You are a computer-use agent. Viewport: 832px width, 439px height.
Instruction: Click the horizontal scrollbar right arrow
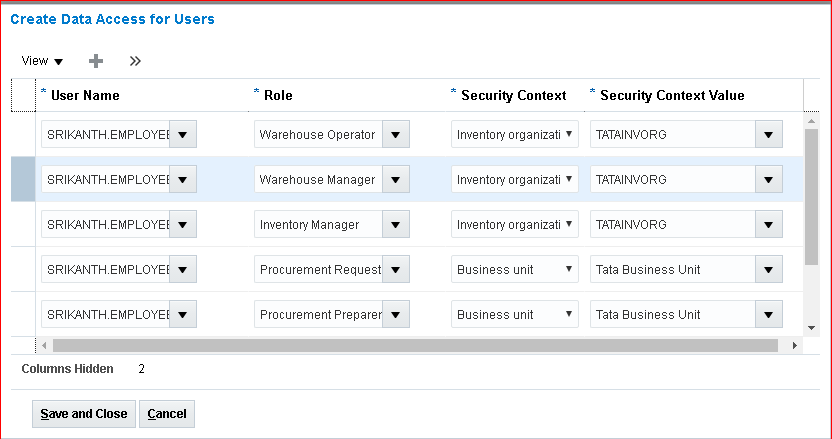click(795, 345)
